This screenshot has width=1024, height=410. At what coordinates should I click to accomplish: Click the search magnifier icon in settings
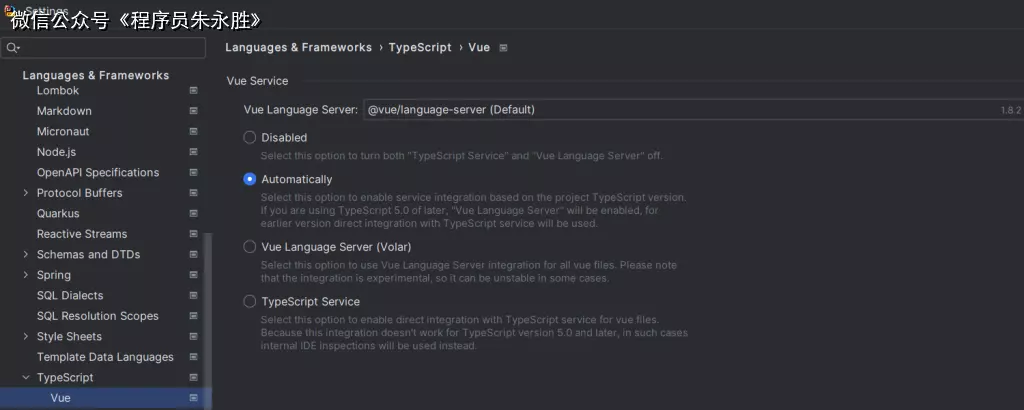(13, 48)
